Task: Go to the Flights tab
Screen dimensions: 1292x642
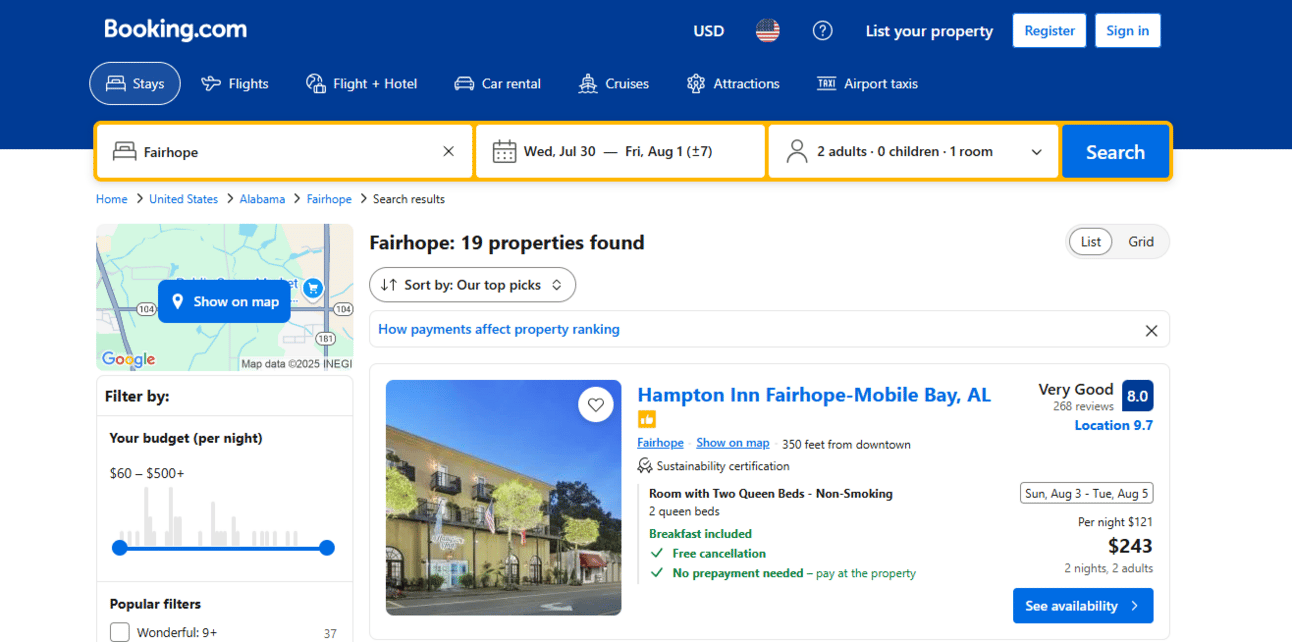Action: [x=235, y=84]
